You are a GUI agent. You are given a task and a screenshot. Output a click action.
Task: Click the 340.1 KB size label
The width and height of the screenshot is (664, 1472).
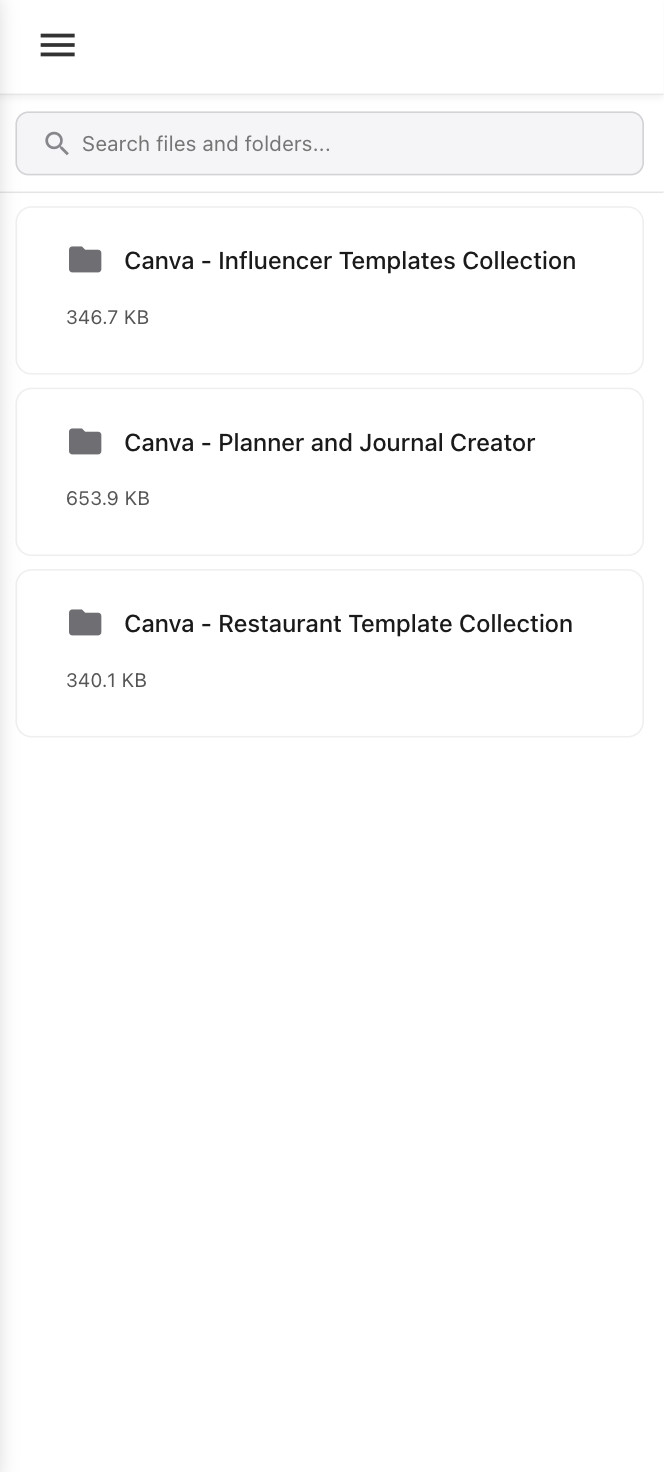[106, 681]
